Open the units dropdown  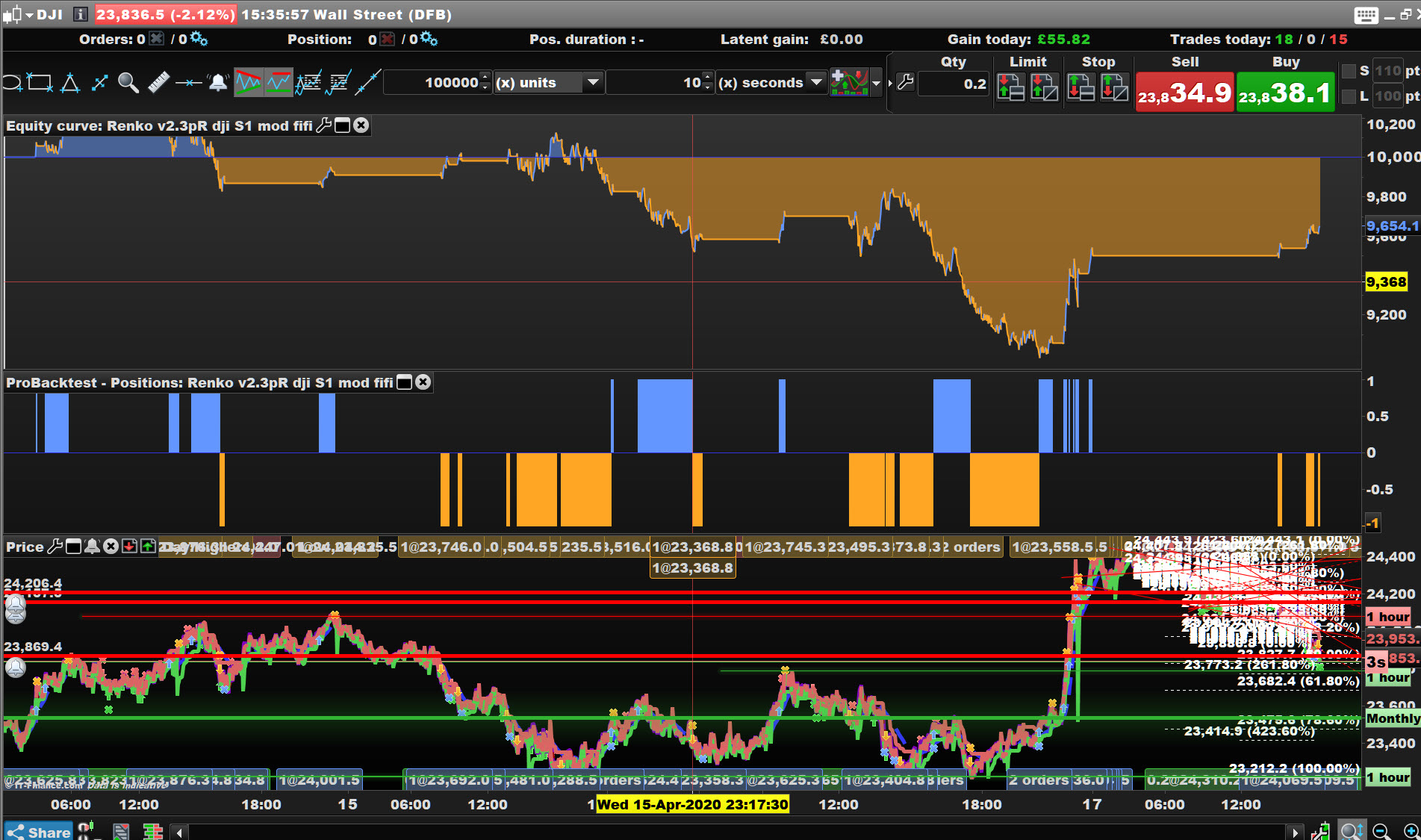tap(593, 82)
